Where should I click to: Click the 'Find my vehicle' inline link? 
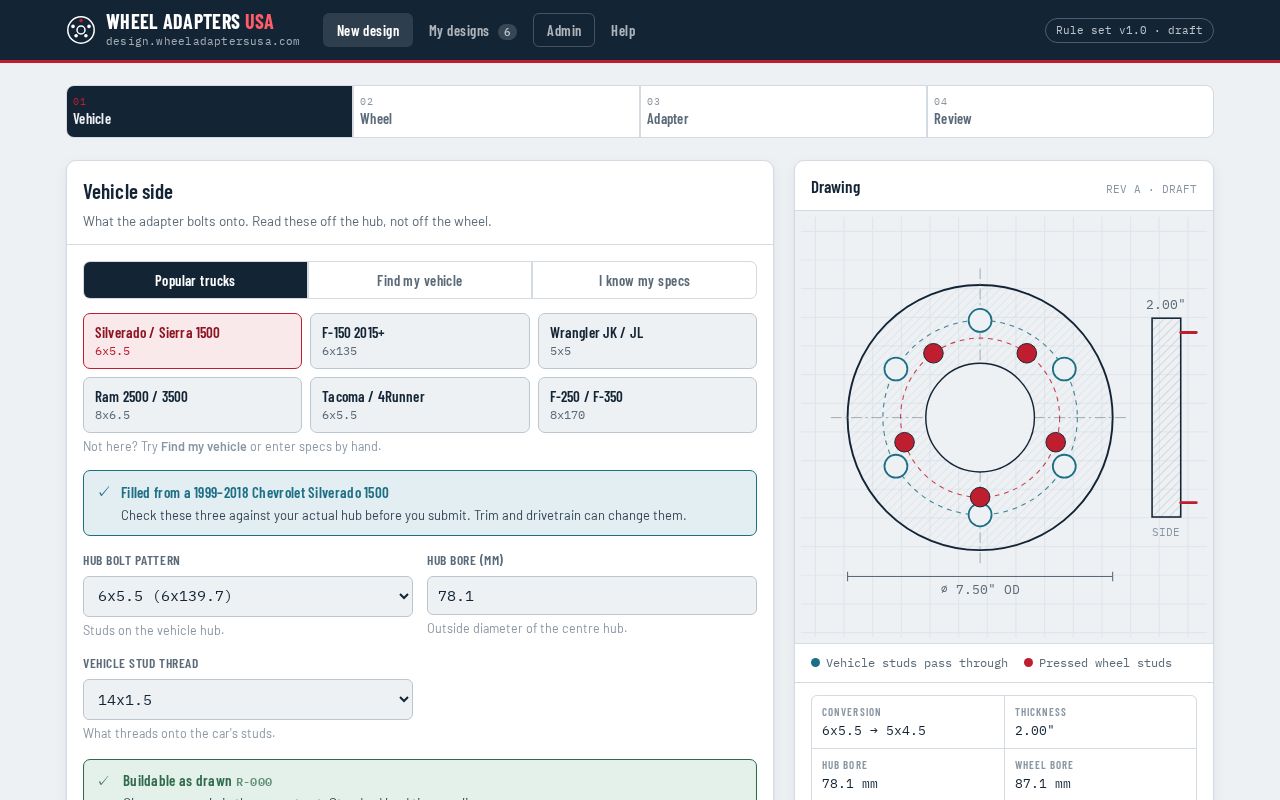(x=204, y=446)
